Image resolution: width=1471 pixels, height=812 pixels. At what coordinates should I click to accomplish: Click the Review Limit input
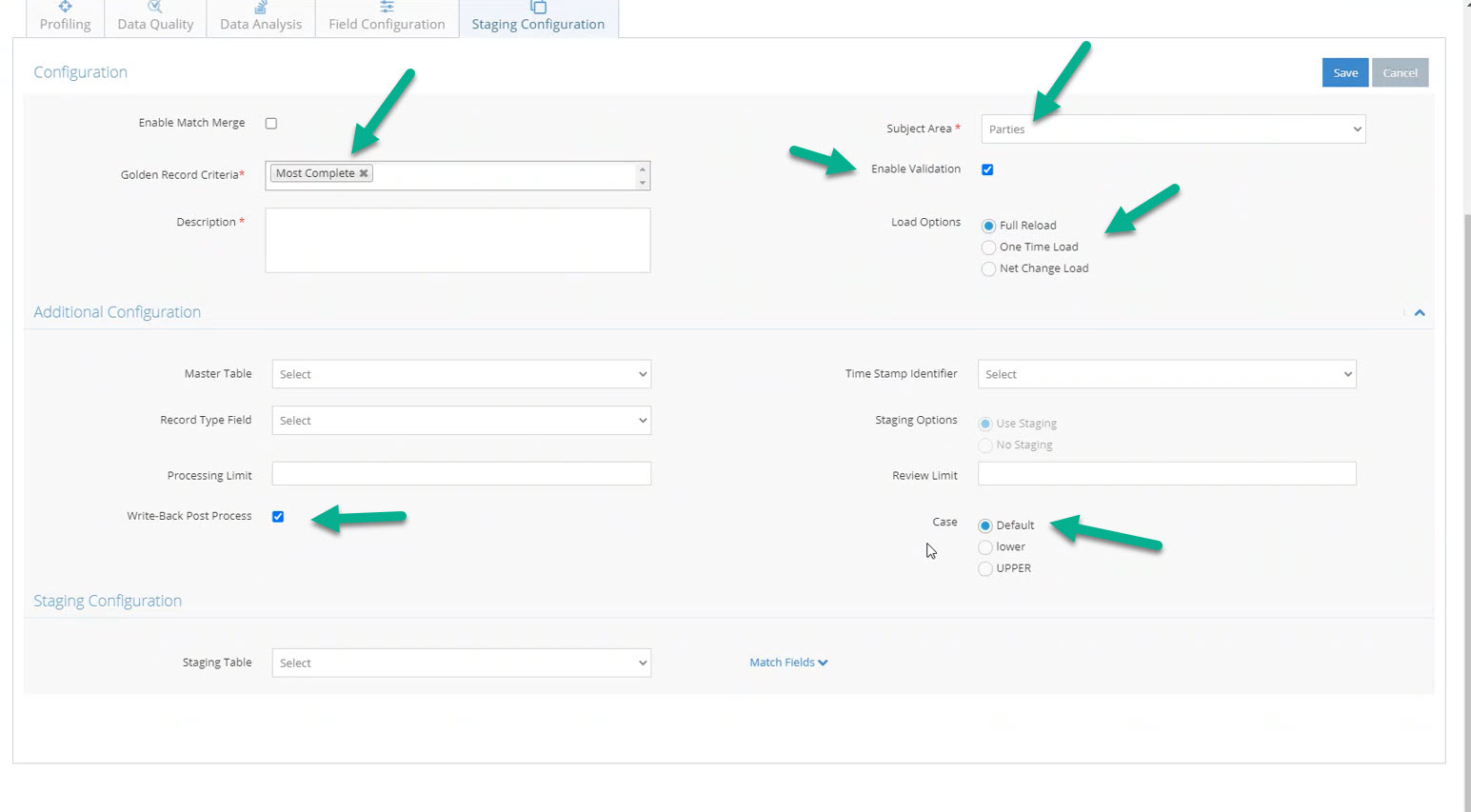1166,473
